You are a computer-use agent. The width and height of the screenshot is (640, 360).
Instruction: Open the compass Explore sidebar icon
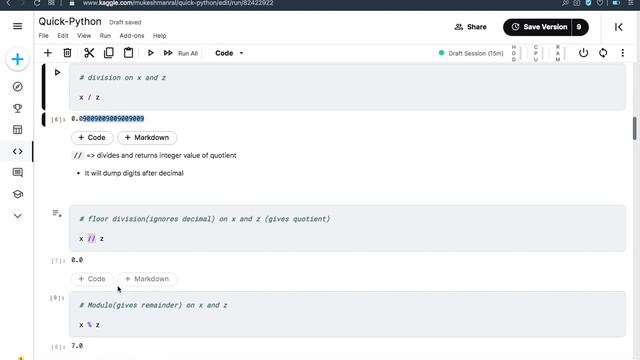pos(18,87)
